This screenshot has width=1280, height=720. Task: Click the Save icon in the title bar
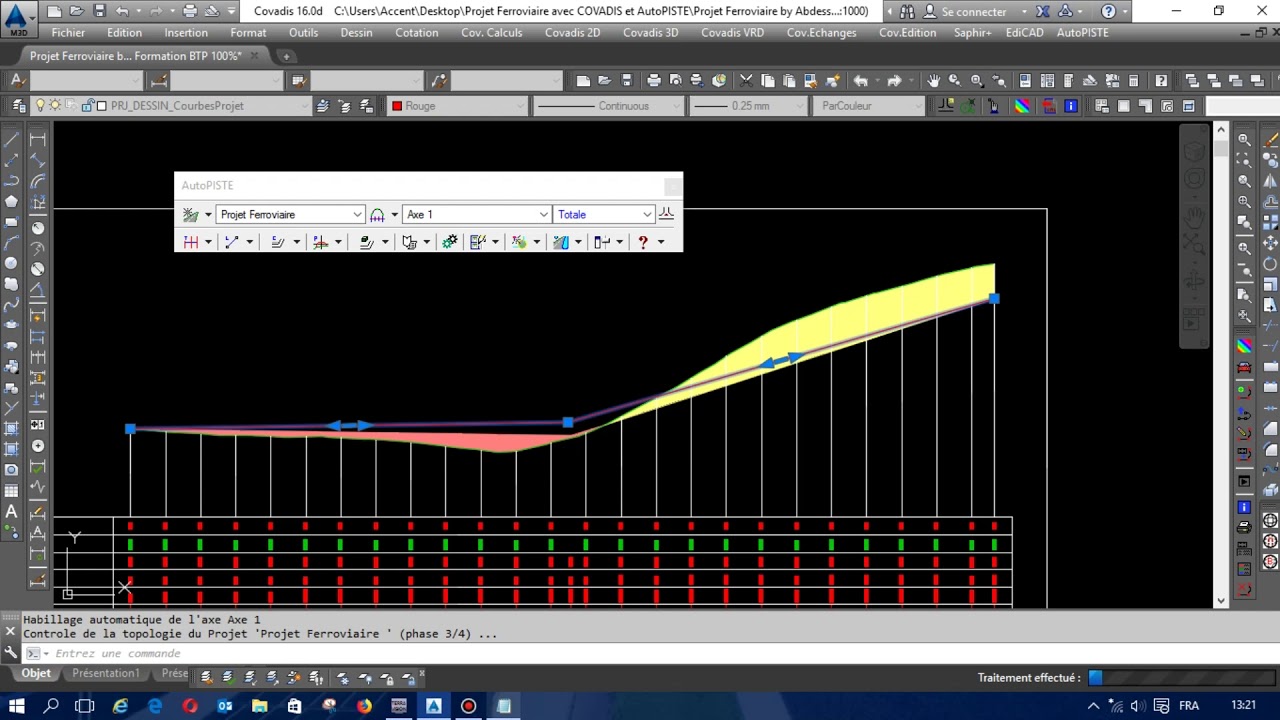tap(99, 11)
